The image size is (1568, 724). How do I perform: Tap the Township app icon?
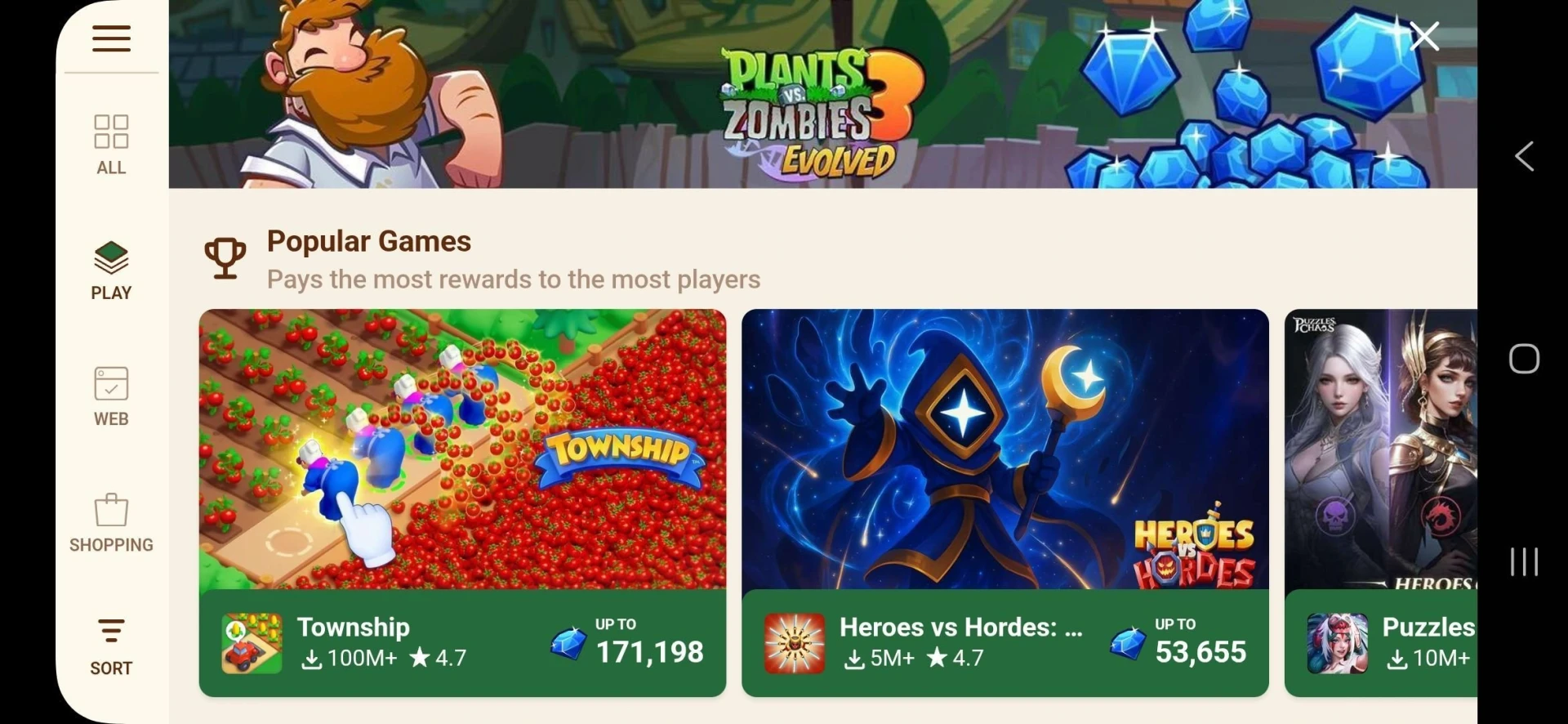tap(252, 643)
